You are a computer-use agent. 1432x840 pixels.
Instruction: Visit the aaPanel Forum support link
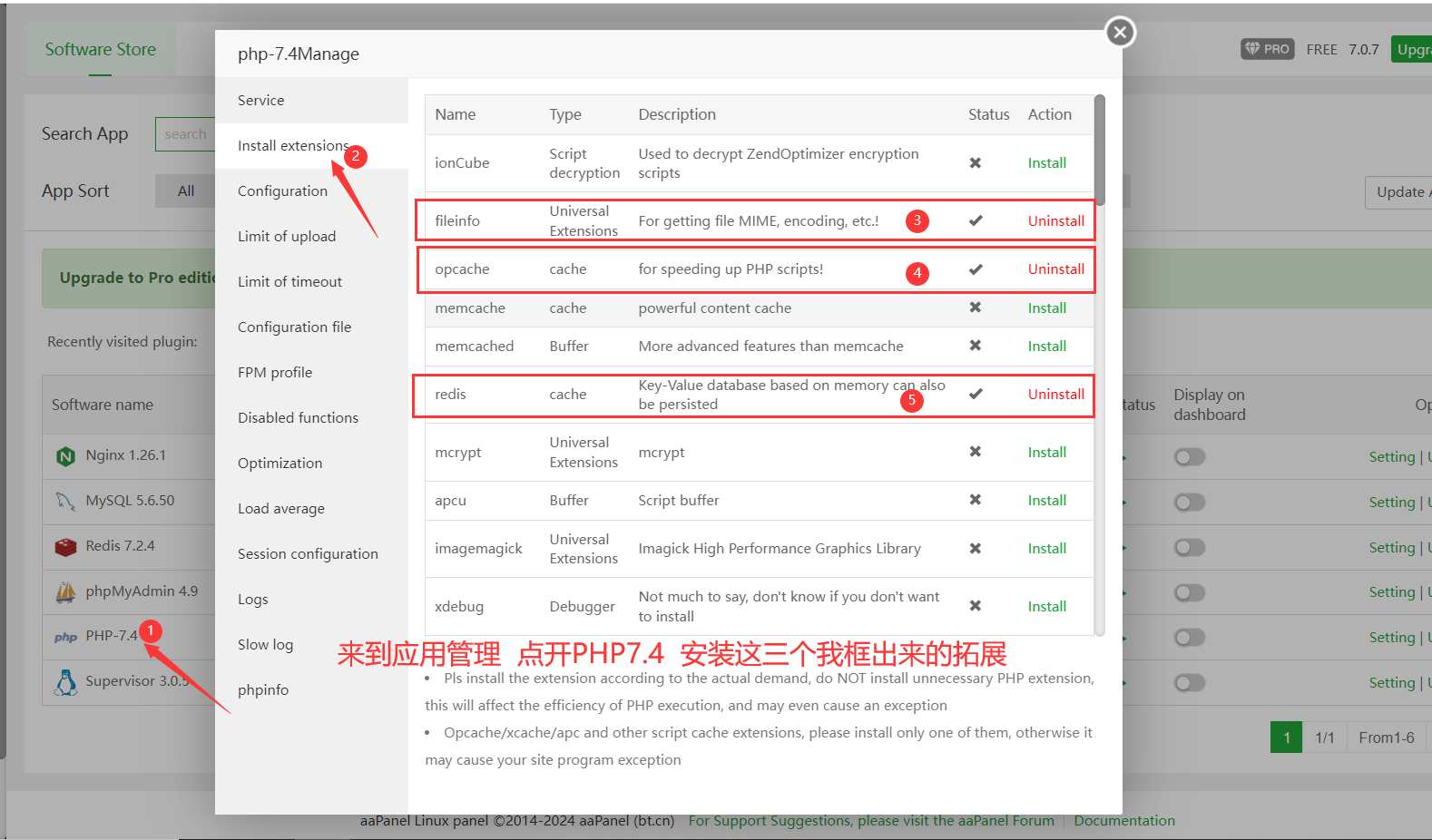(x=871, y=821)
